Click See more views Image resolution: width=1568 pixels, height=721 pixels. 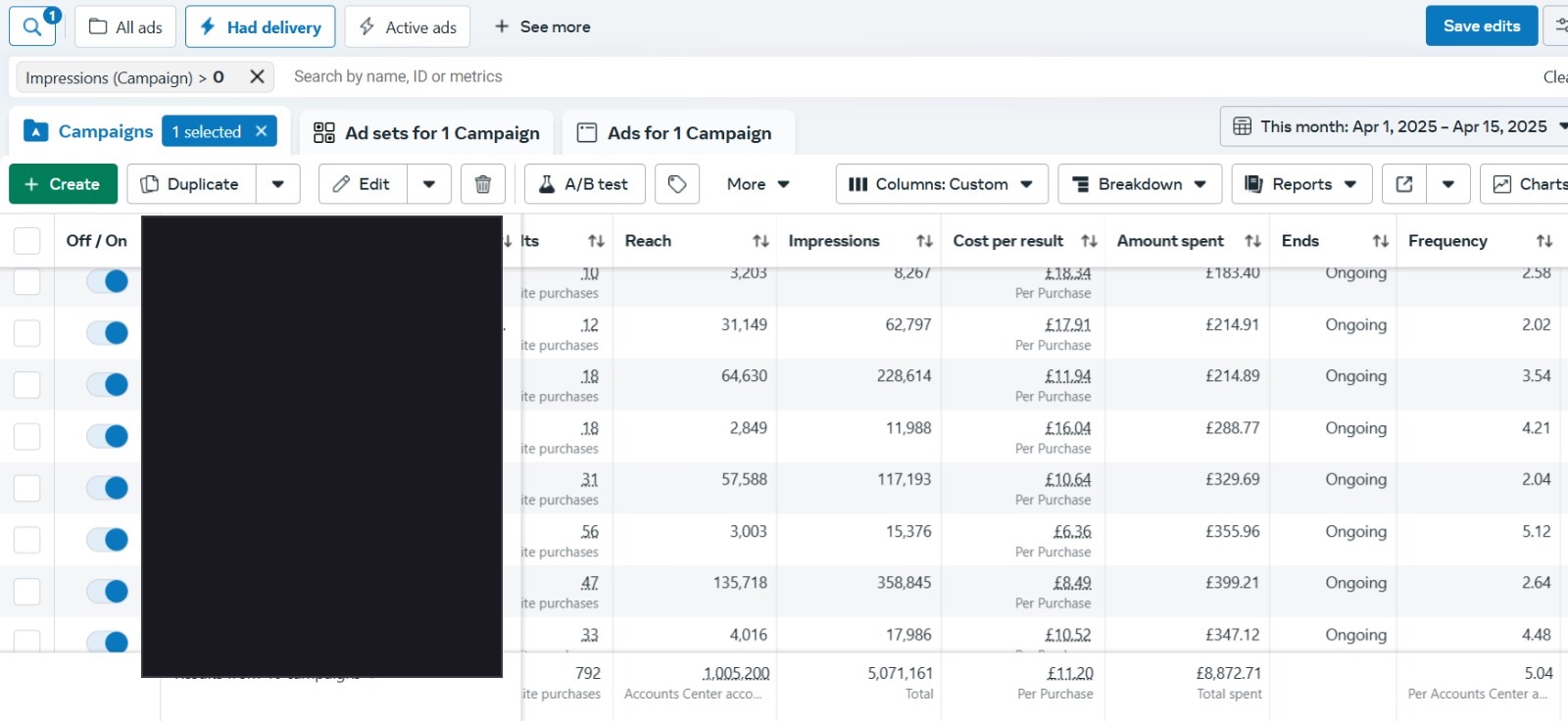[542, 26]
